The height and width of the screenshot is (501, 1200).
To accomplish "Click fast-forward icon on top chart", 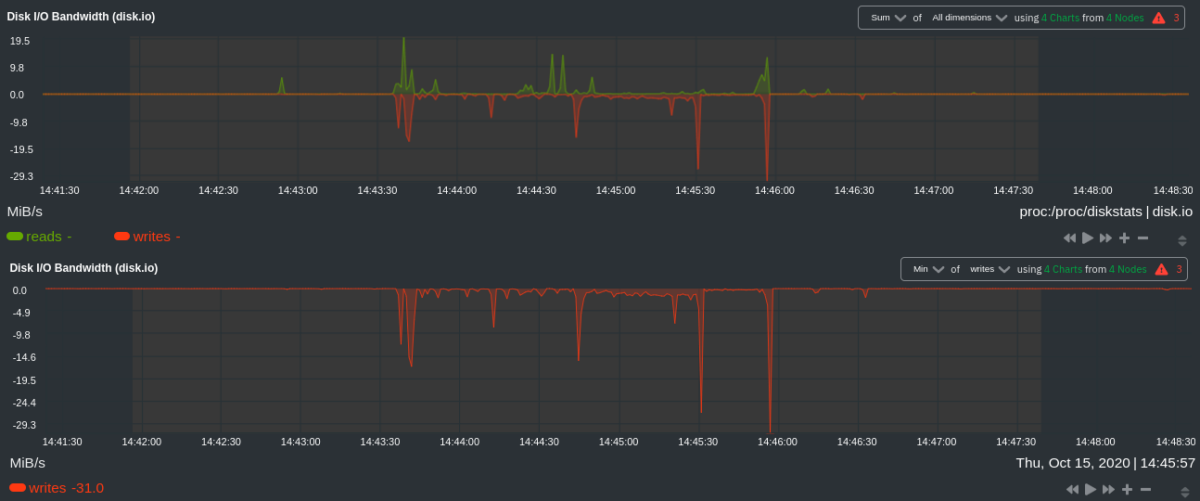I will [1106, 238].
